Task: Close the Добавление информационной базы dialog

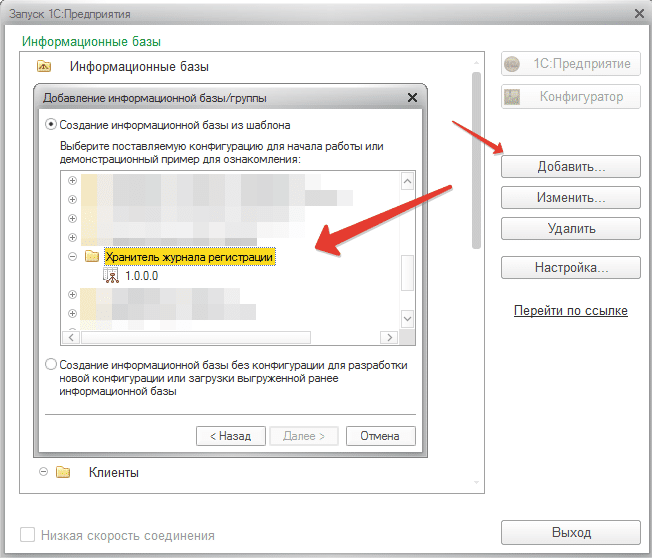Action: (412, 98)
